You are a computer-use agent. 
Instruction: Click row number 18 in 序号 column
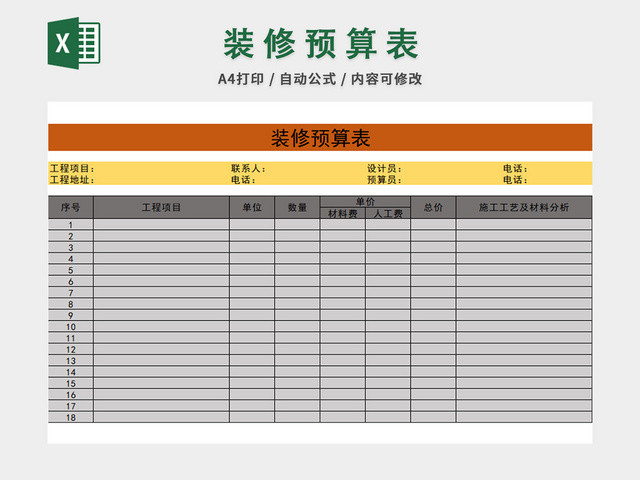71,417
